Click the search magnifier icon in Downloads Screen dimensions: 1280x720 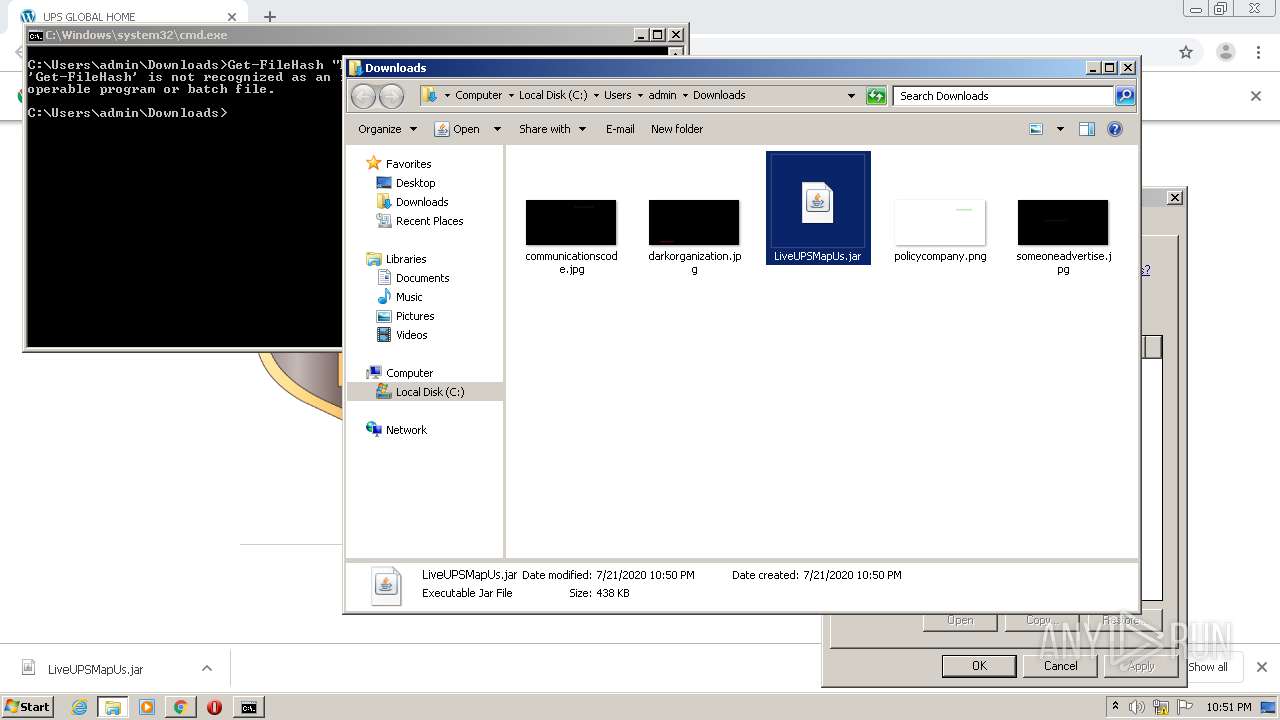(x=1125, y=96)
